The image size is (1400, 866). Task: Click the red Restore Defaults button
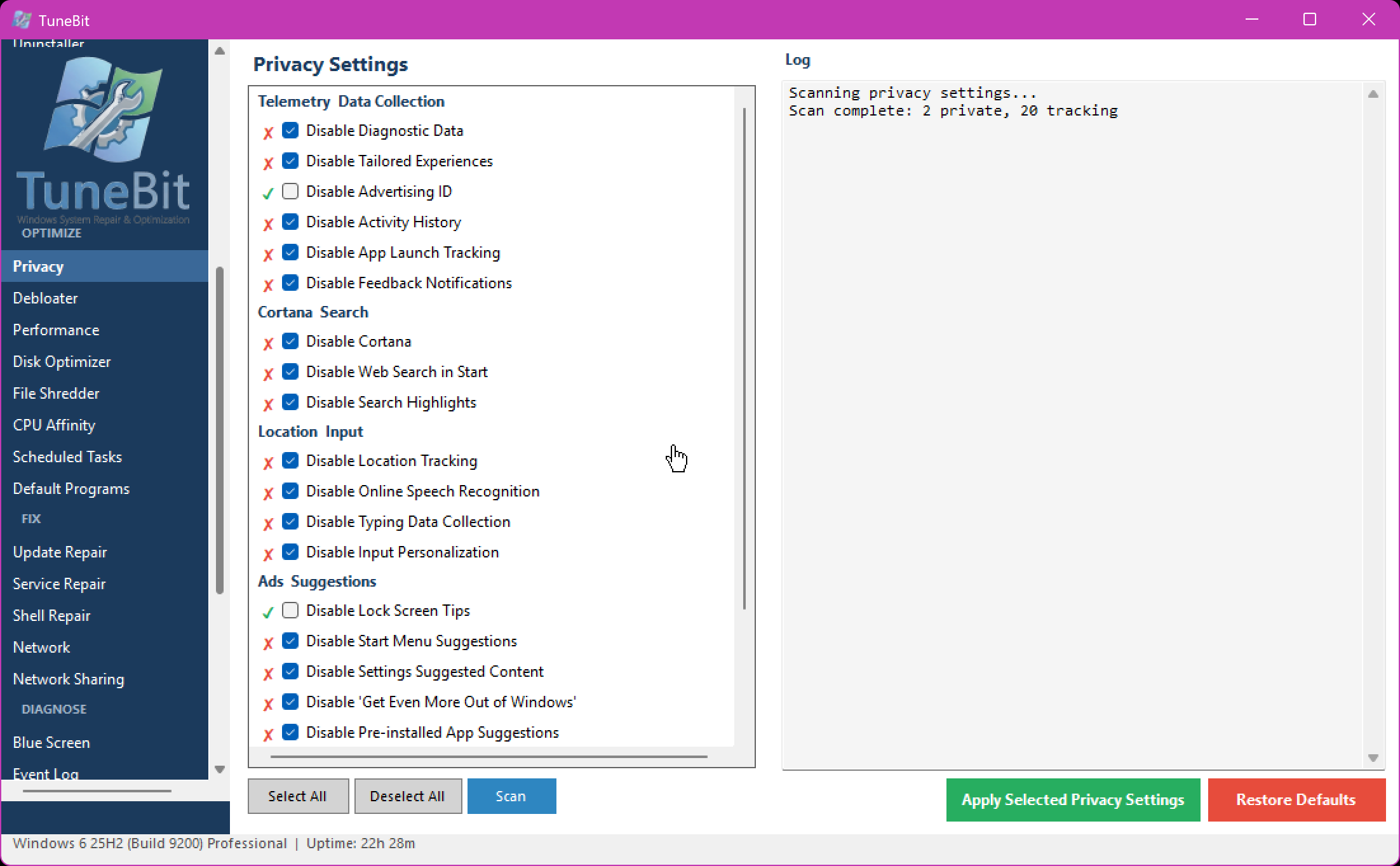tap(1296, 800)
